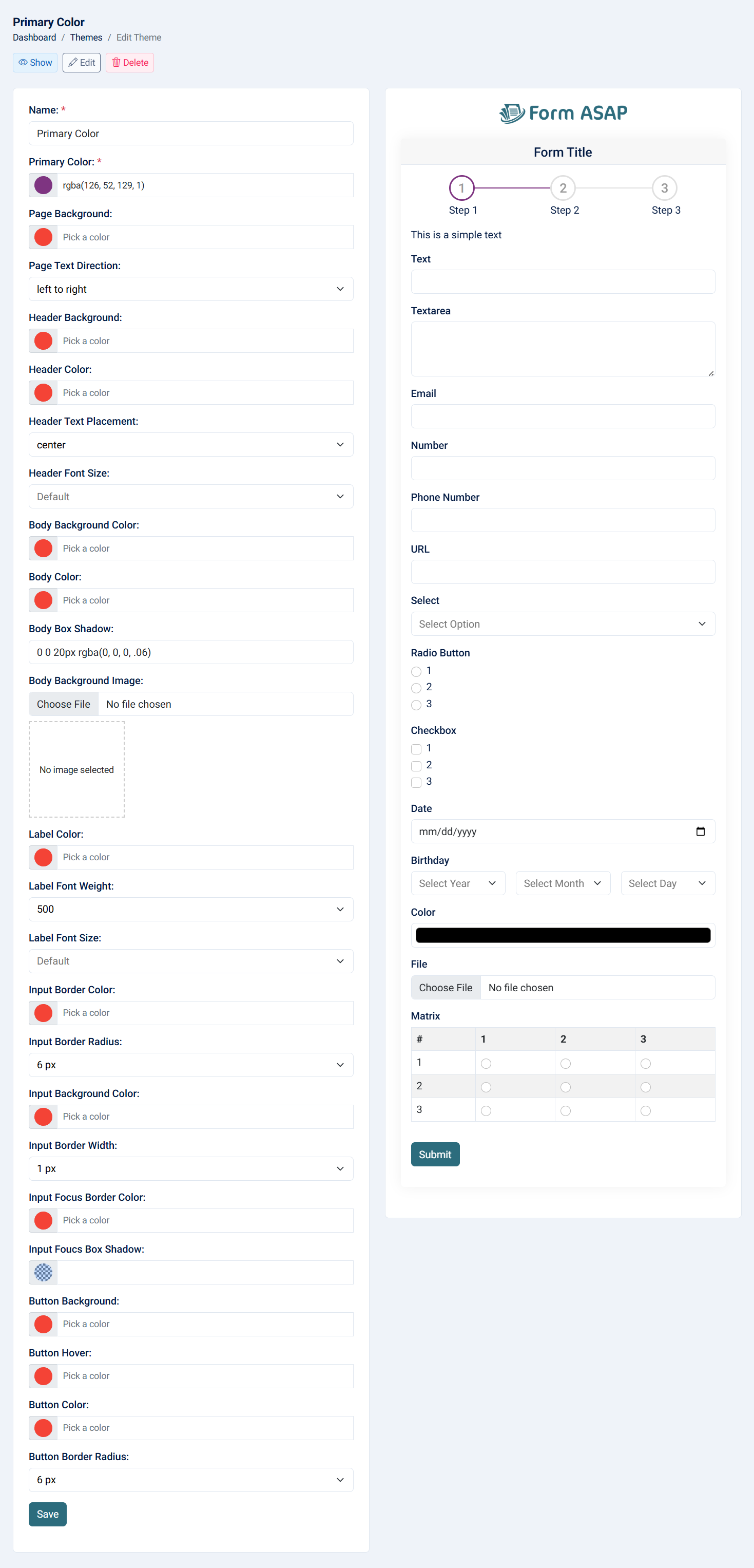Click the pencil icon on Edit button
This screenshot has height=1568, width=754.
click(x=73, y=63)
